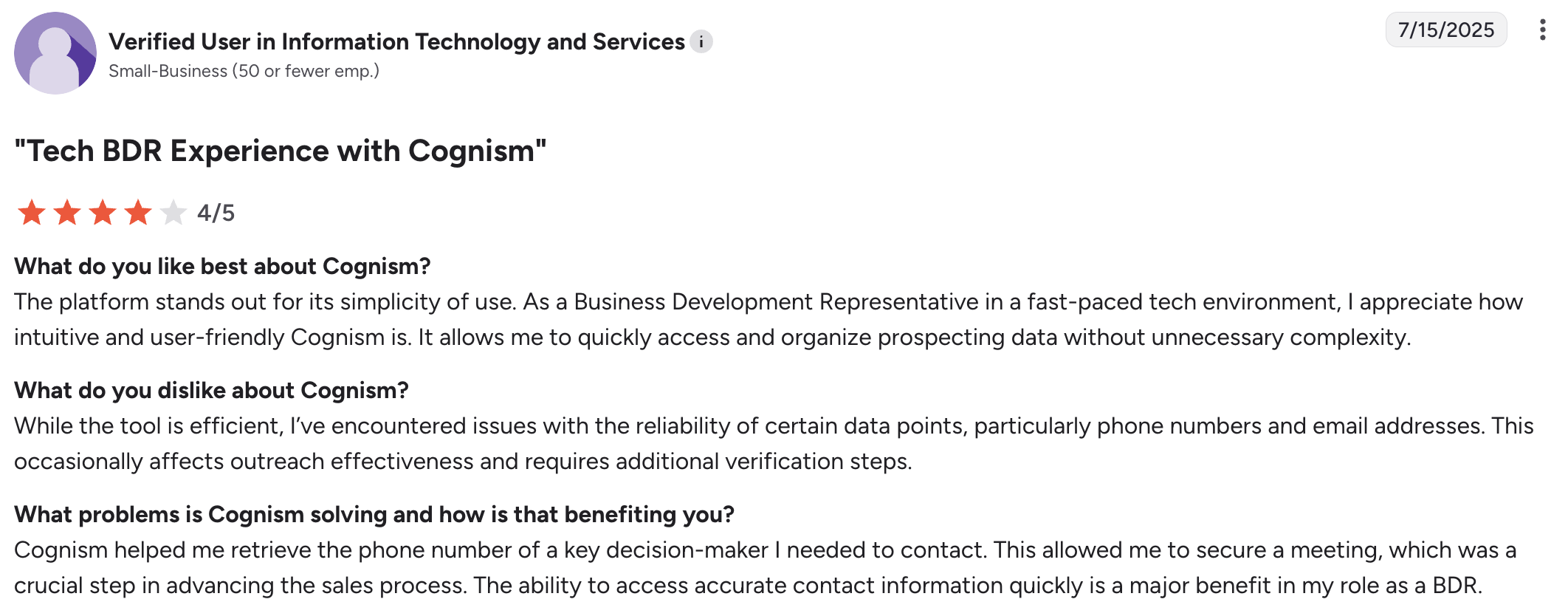Click the What do you like best heading

pyautogui.click(x=222, y=266)
